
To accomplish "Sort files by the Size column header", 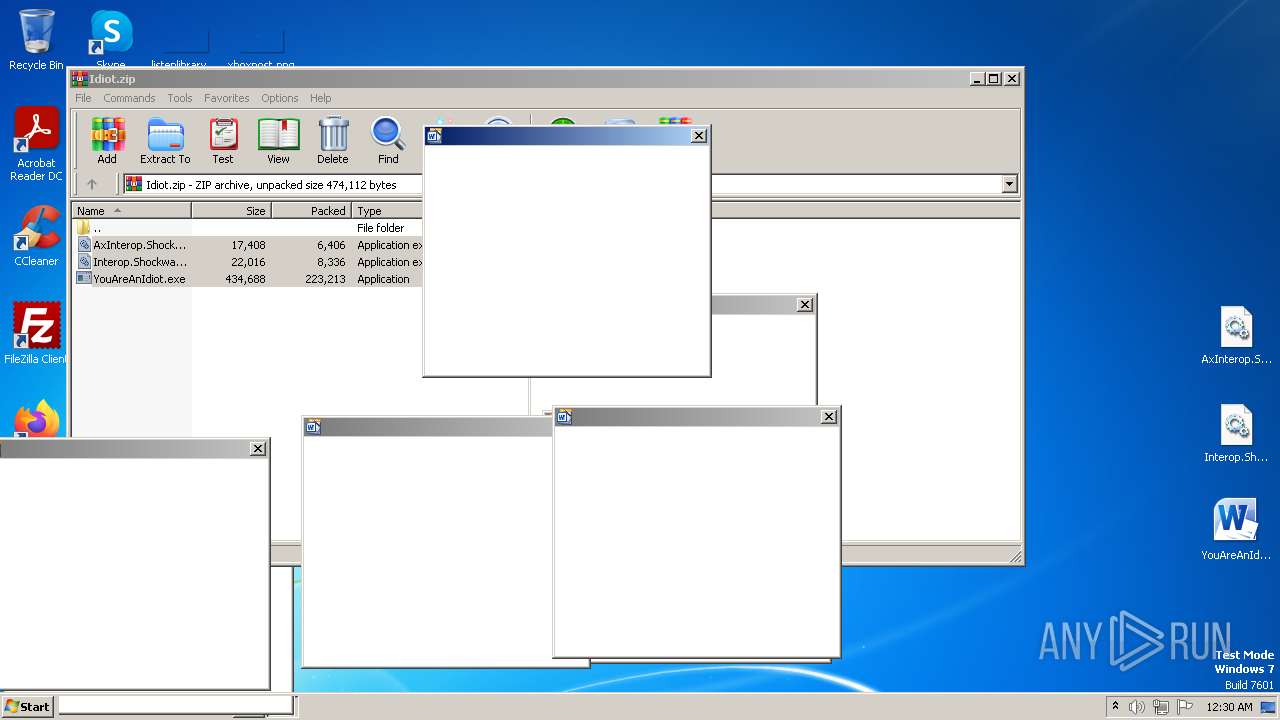I will pos(231,211).
